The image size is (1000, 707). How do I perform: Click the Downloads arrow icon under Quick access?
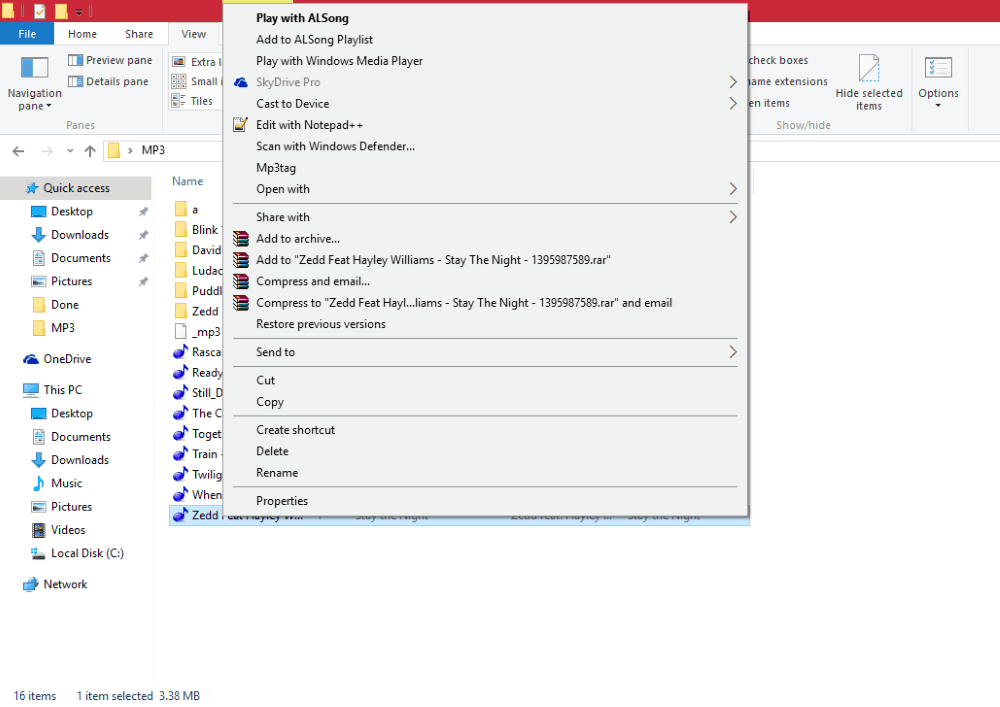[39, 235]
